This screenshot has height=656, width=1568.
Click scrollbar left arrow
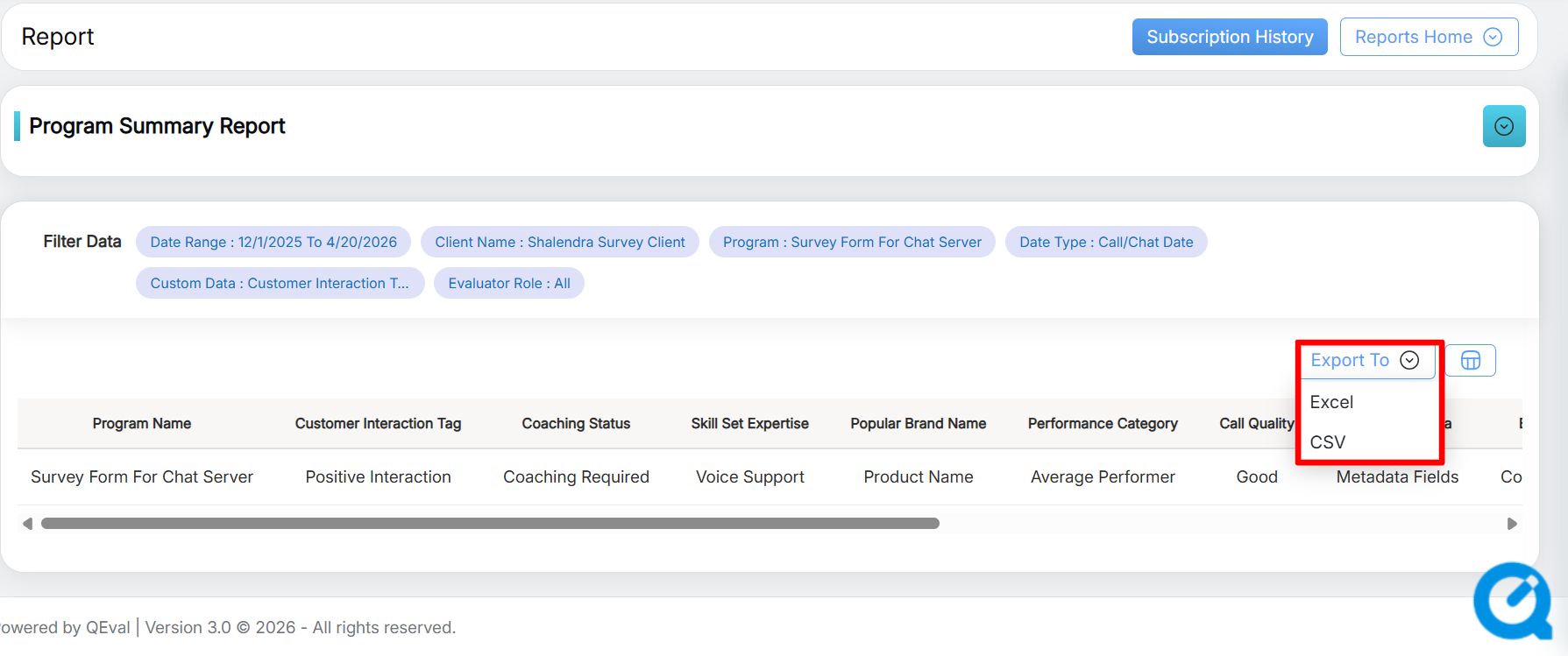click(x=27, y=524)
